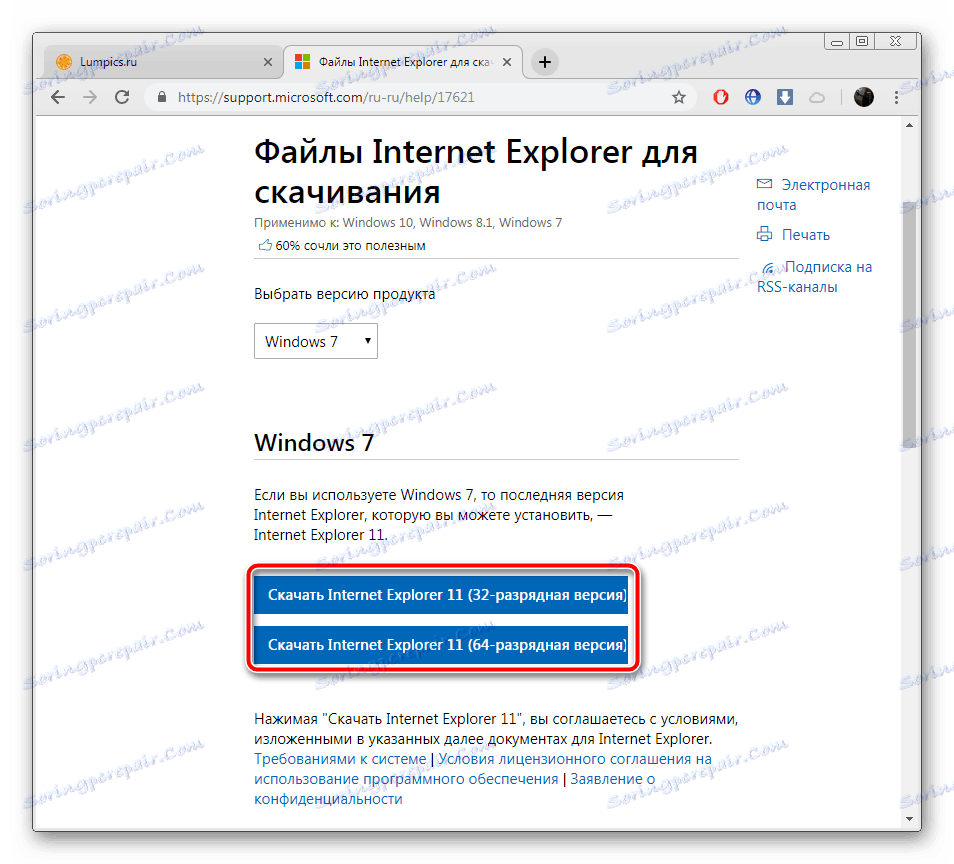Click the thumbs-up helpful icon
This screenshot has height=864, width=954.
pyautogui.click(x=265, y=245)
